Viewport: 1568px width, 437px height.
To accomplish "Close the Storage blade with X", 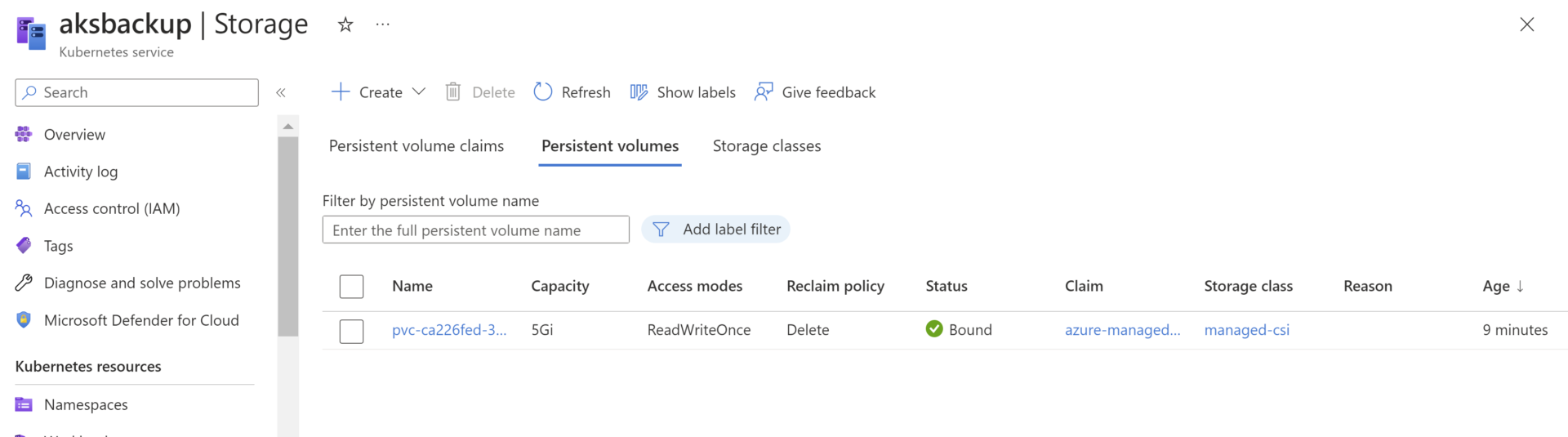I will pos(1526,25).
